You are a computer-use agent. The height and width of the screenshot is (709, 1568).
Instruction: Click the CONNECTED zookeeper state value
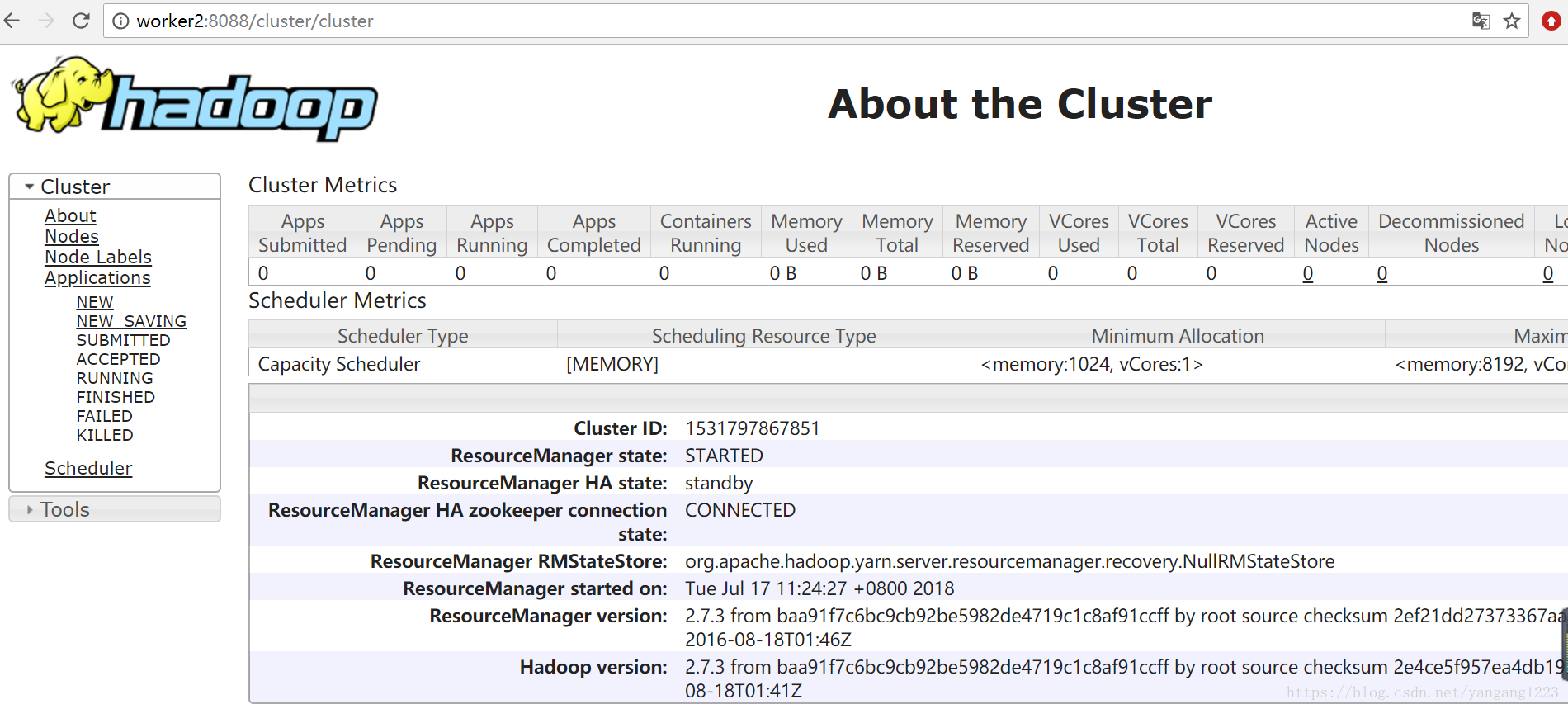point(740,510)
